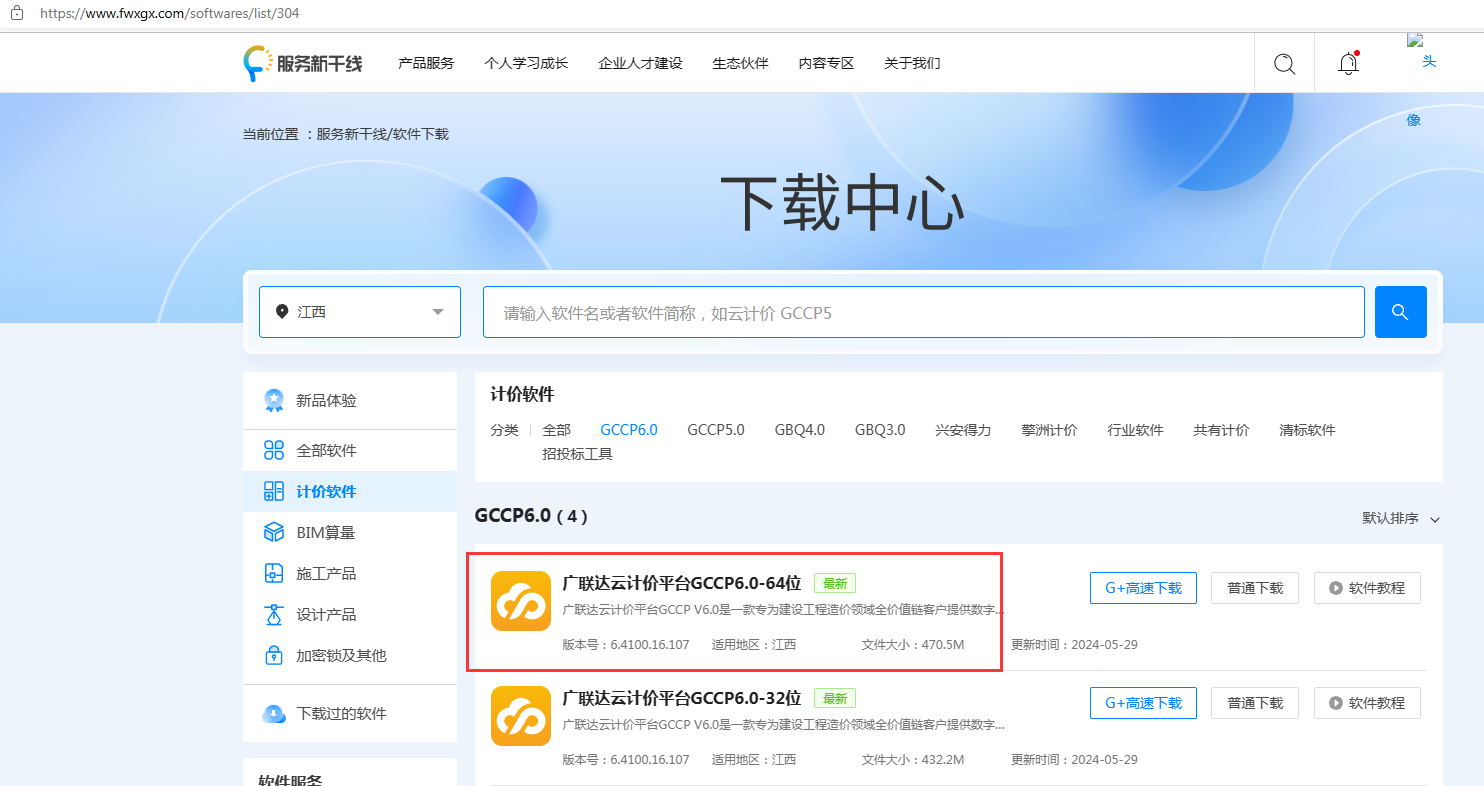The height and width of the screenshot is (786, 1484).
Task: Select the GCCP5.0 category filter
Action: tap(716, 430)
